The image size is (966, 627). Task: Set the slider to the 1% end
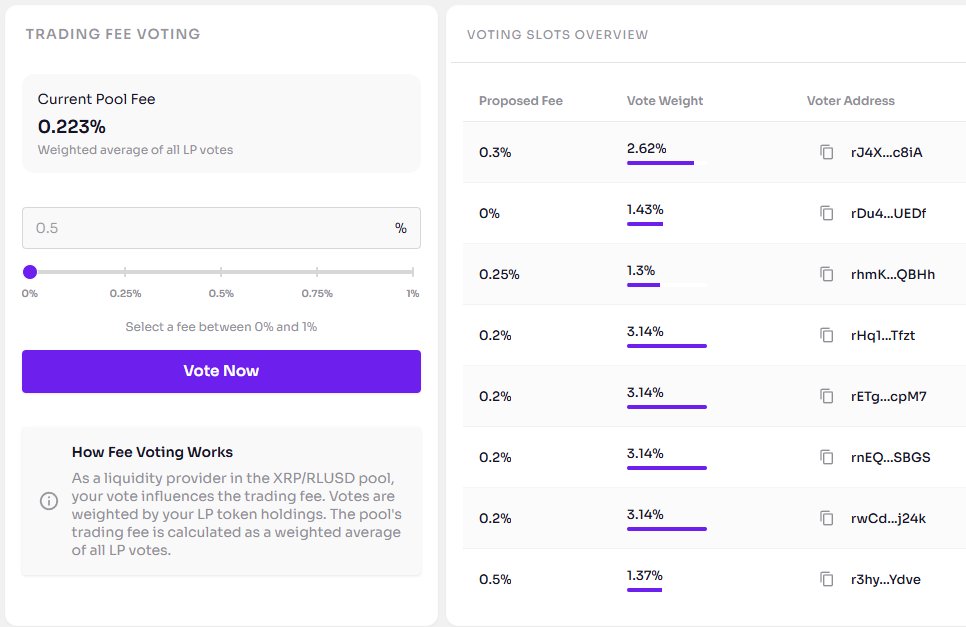point(413,272)
